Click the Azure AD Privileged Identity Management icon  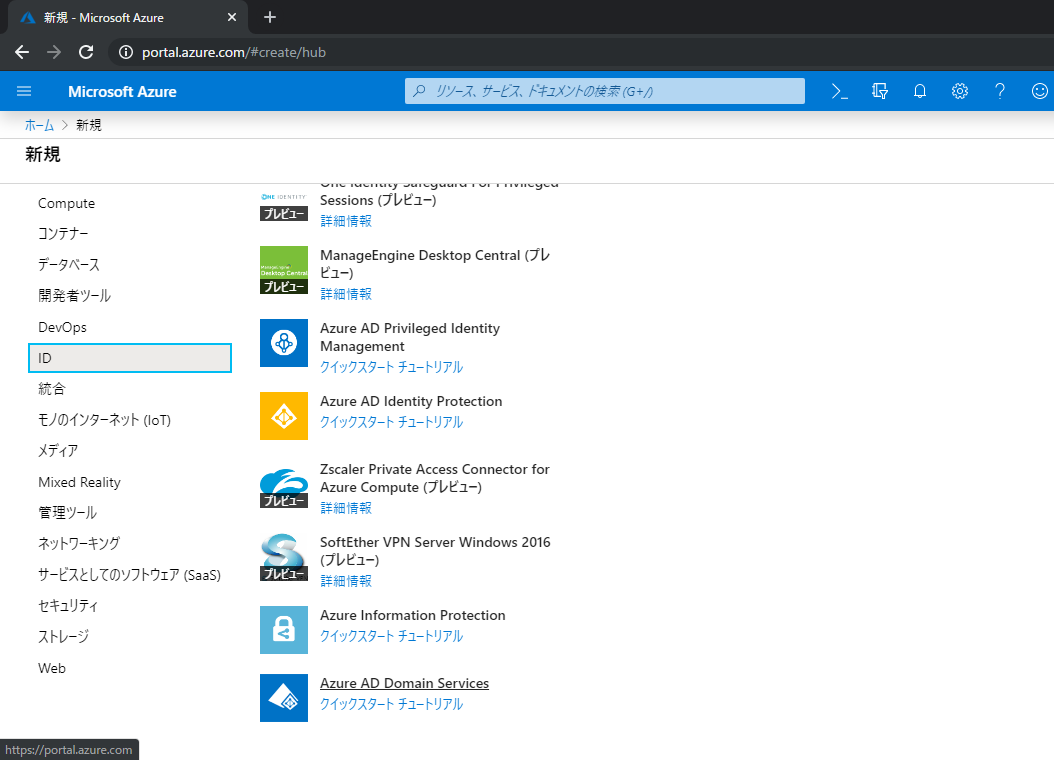284,343
